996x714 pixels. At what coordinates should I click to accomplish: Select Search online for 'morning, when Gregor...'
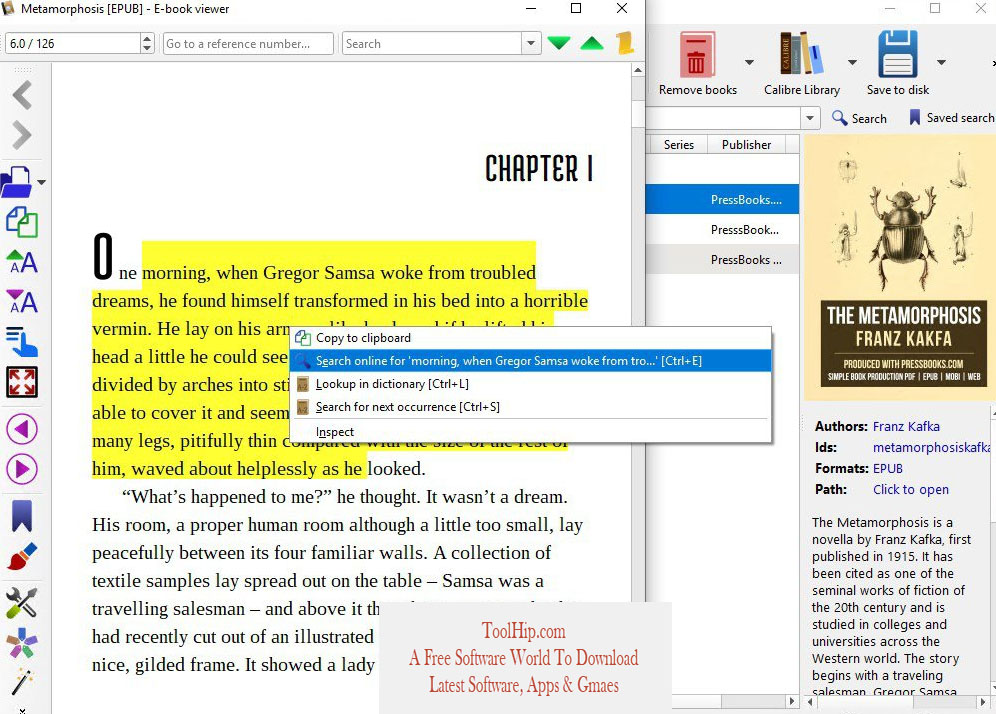(530, 361)
